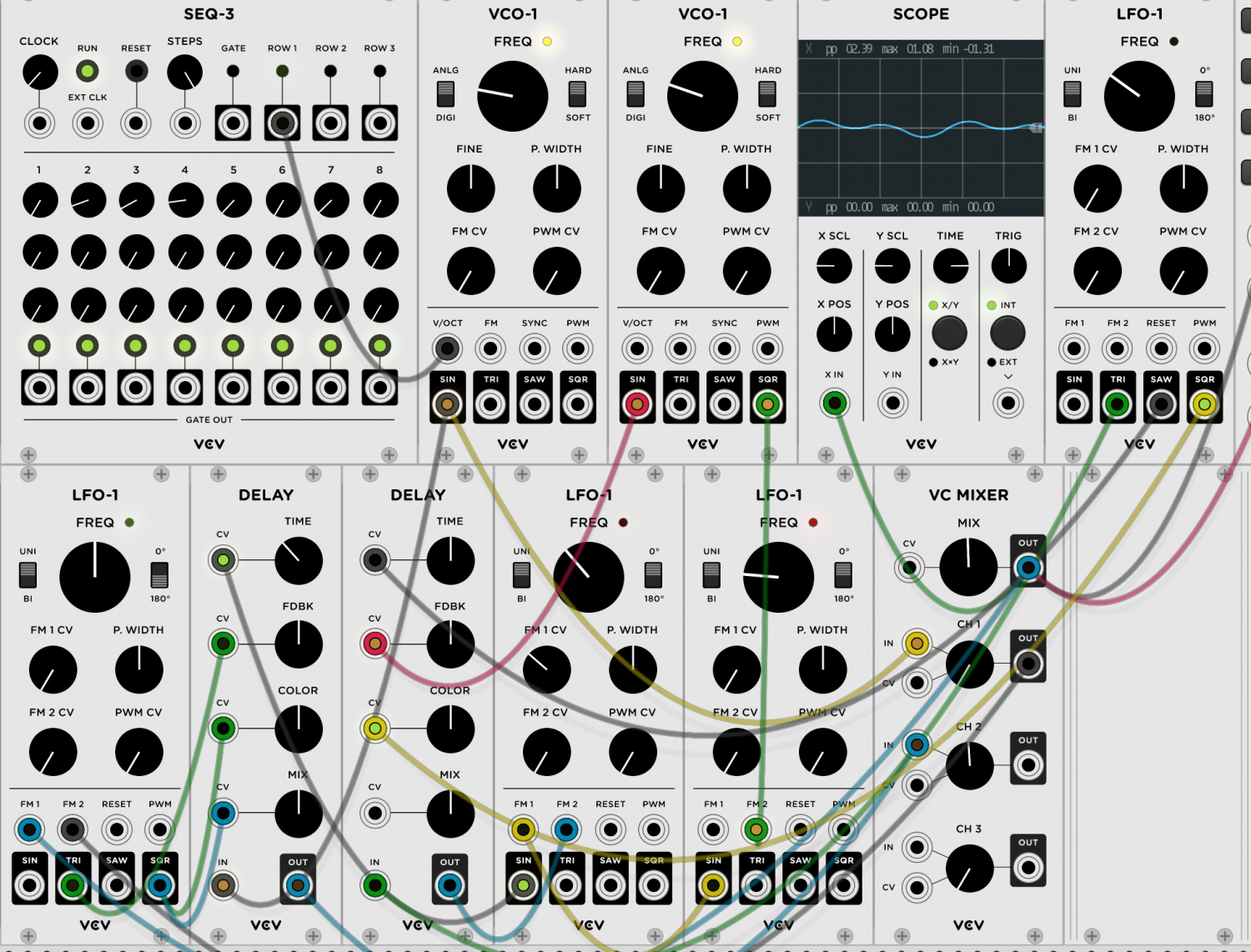
Task: Click the CH 3 CV jack on VC MIXER
Action: 917,888
